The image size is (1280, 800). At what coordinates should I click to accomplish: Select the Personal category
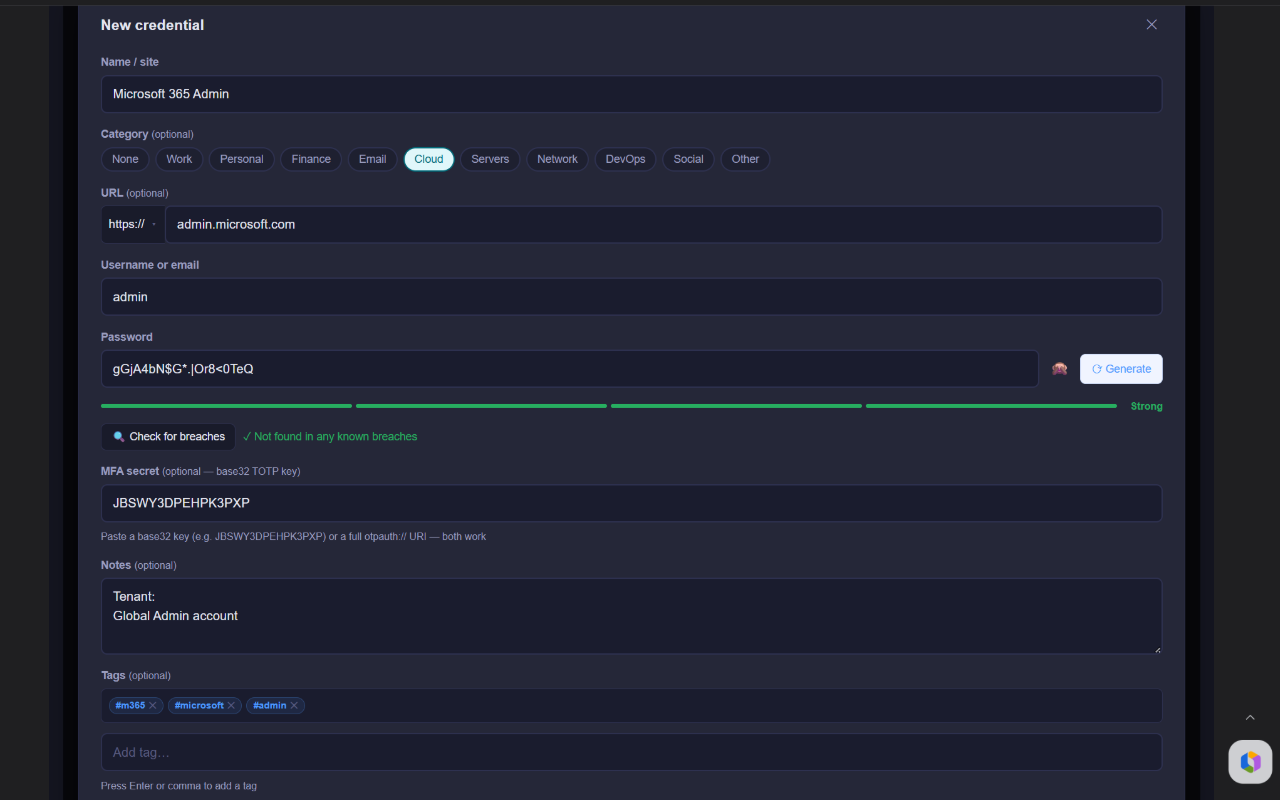pyautogui.click(x=242, y=159)
